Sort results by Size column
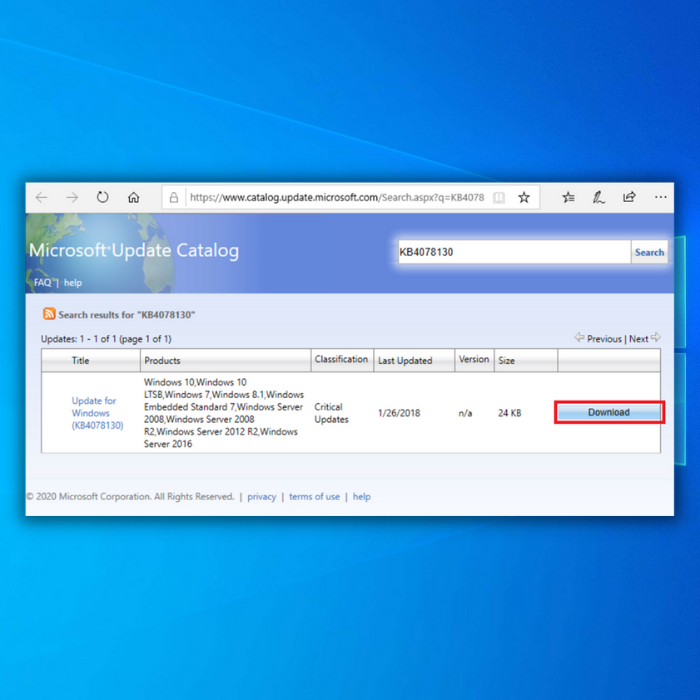Image resolution: width=700 pixels, height=700 pixels. [506, 361]
